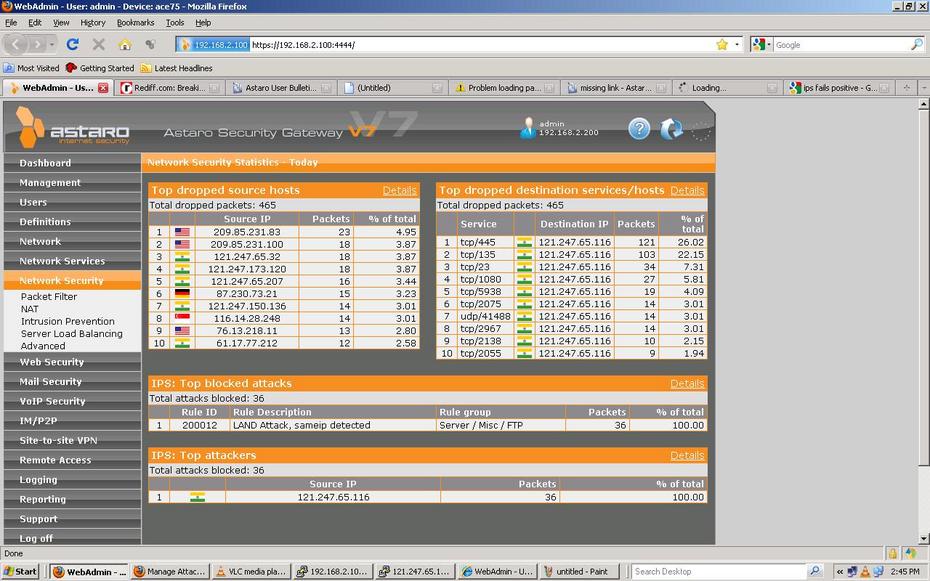This screenshot has width=930, height=581.
Task: Expand the Network Services sidebar menu
Action: click(x=72, y=261)
